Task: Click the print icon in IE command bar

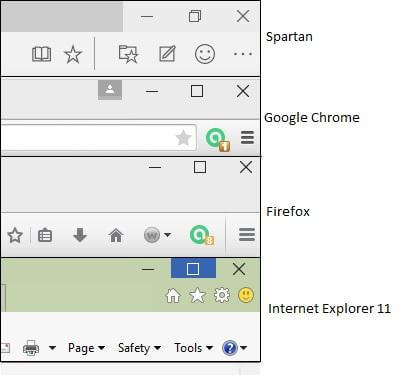Action: (x=31, y=348)
